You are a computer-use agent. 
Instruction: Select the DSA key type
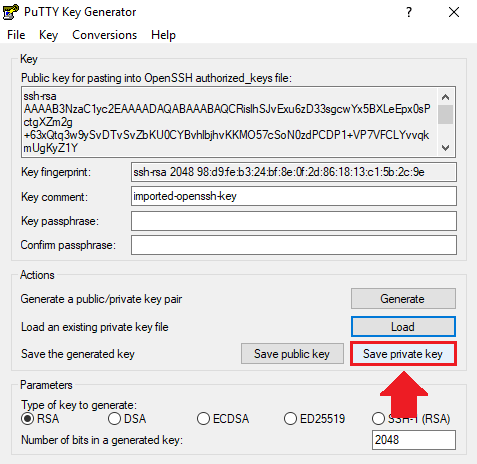(127, 419)
